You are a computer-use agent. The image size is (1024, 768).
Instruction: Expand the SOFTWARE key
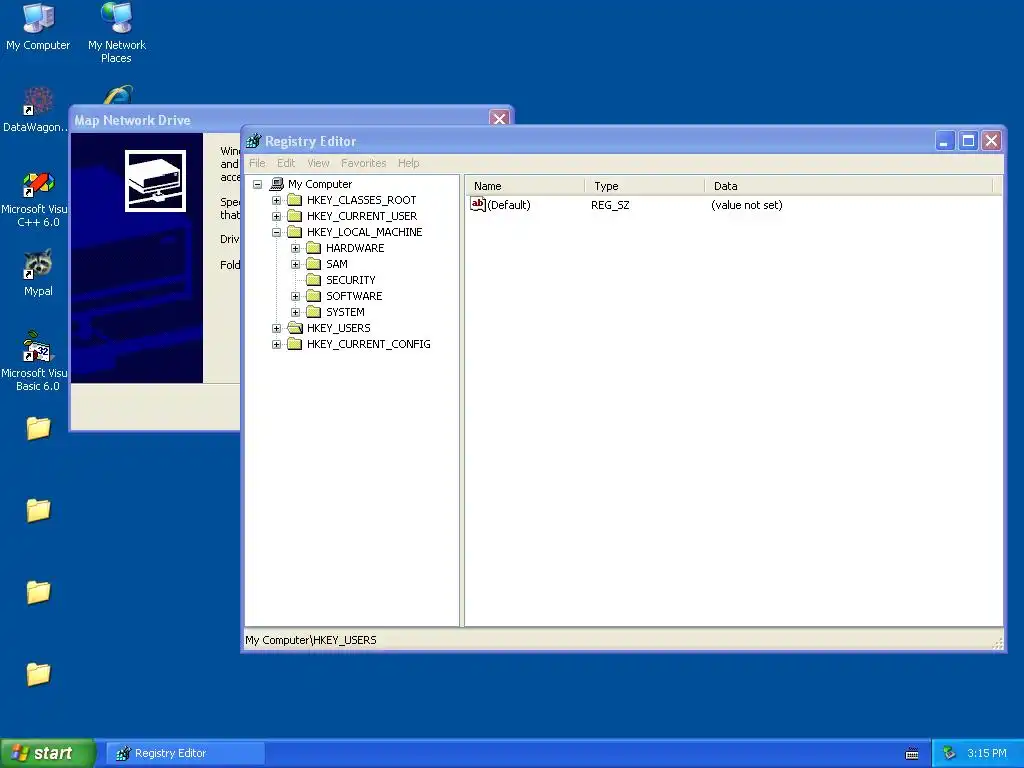[x=296, y=296]
